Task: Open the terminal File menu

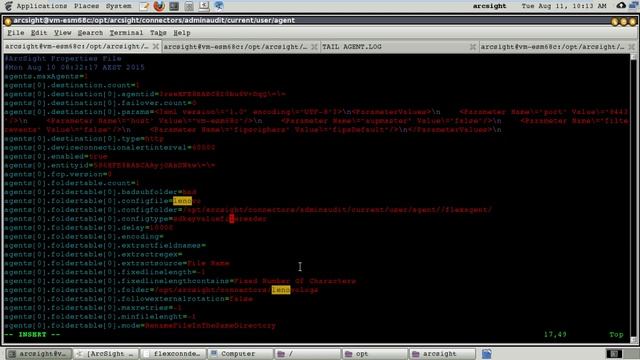Action: click(16, 33)
